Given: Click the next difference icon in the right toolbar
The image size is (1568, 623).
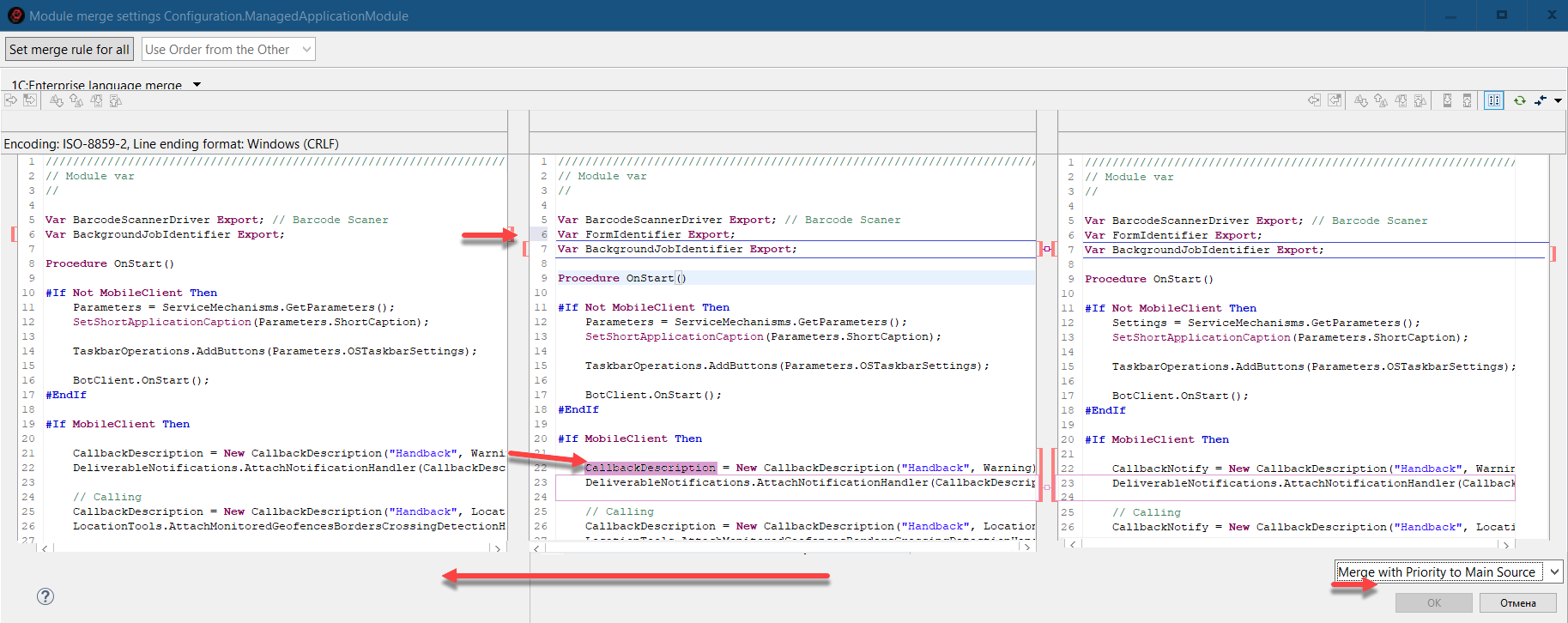Looking at the screenshot, I should click(1361, 100).
